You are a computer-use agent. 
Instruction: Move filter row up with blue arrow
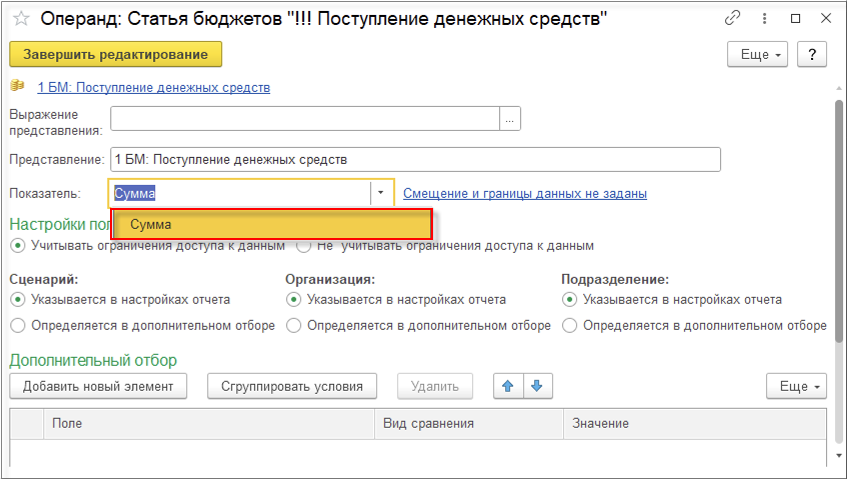pos(508,386)
